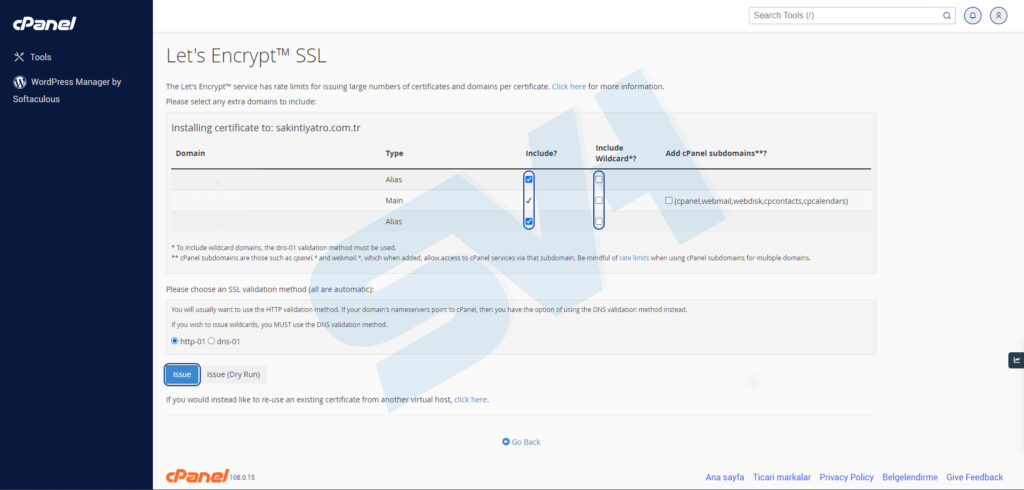Toggle Include checkbox for first Alias row
This screenshot has height=490, width=1024.
(x=529, y=179)
